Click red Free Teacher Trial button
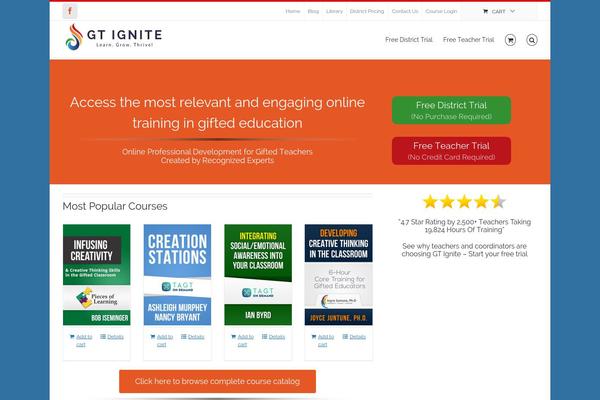The height and width of the screenshot is (400, 600). coord(451,151)
